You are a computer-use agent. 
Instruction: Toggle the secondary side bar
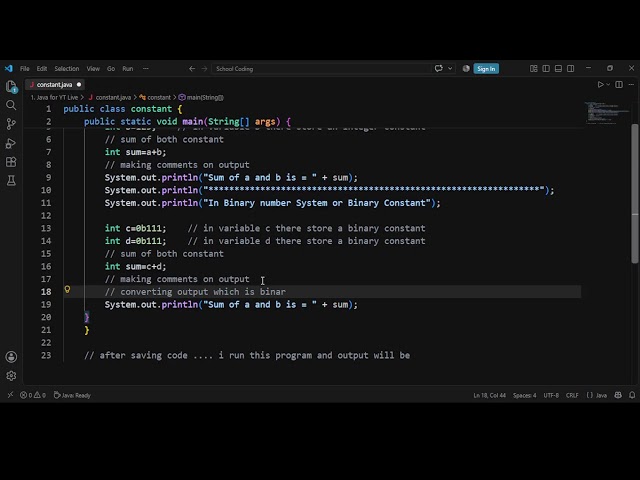571,69
